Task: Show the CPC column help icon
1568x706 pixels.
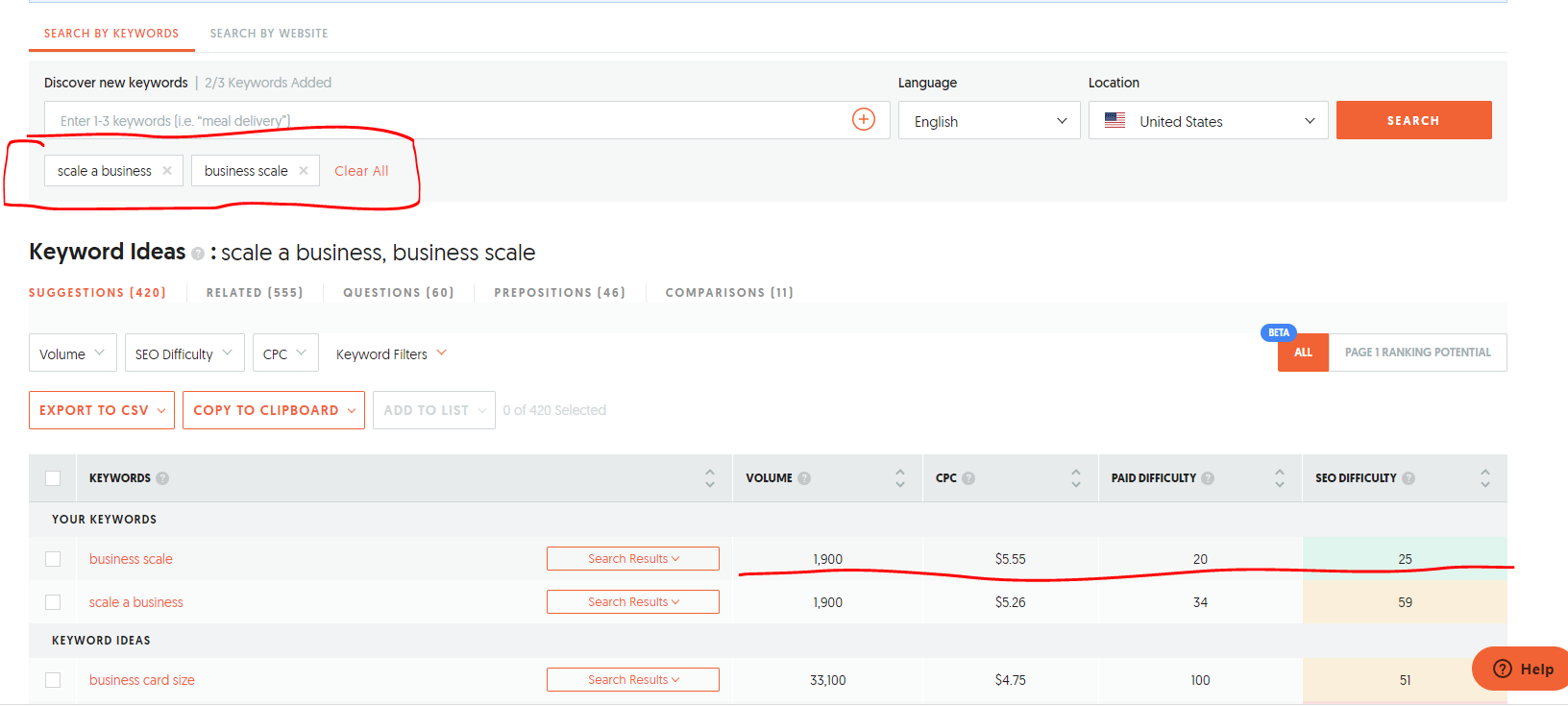Action: point(968,478)
